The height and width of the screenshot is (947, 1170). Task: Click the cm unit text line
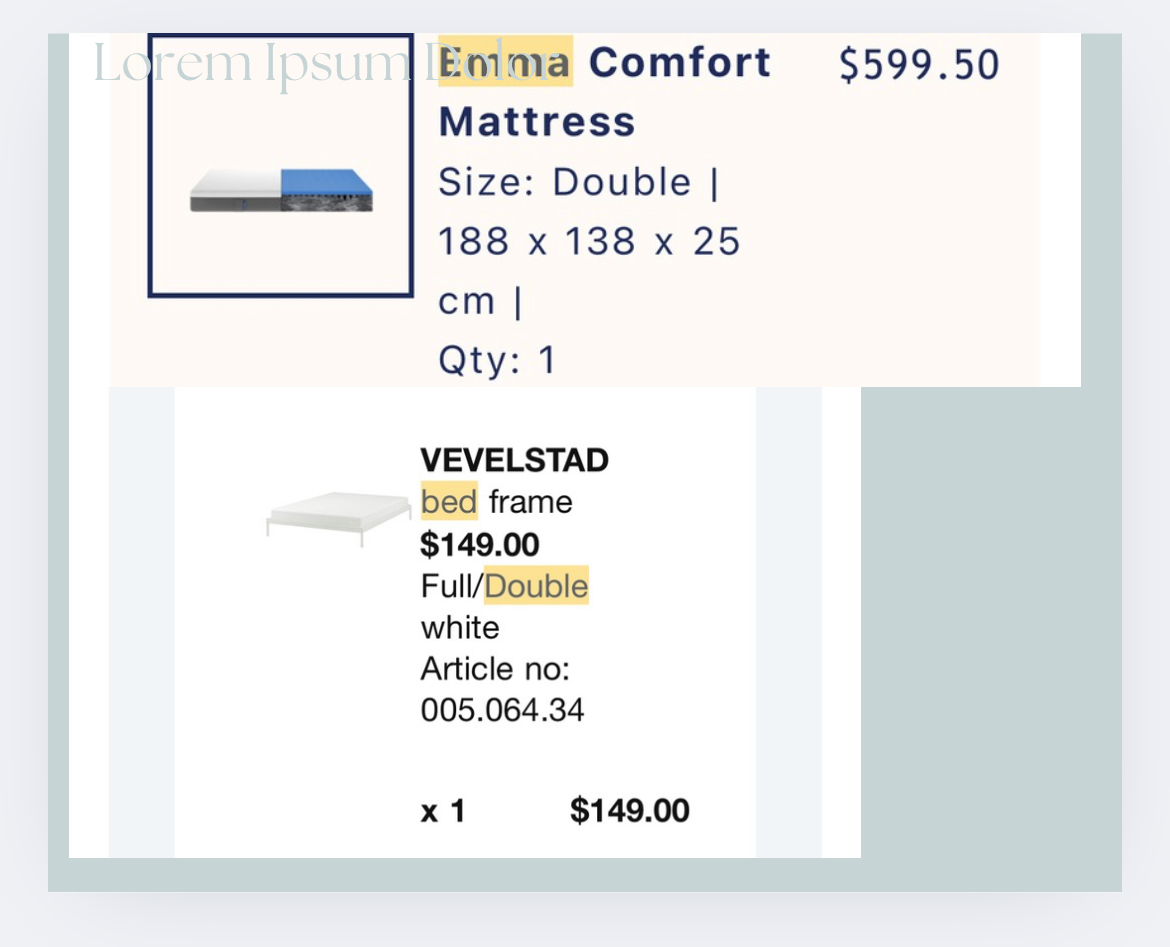(x=481, y=301)
